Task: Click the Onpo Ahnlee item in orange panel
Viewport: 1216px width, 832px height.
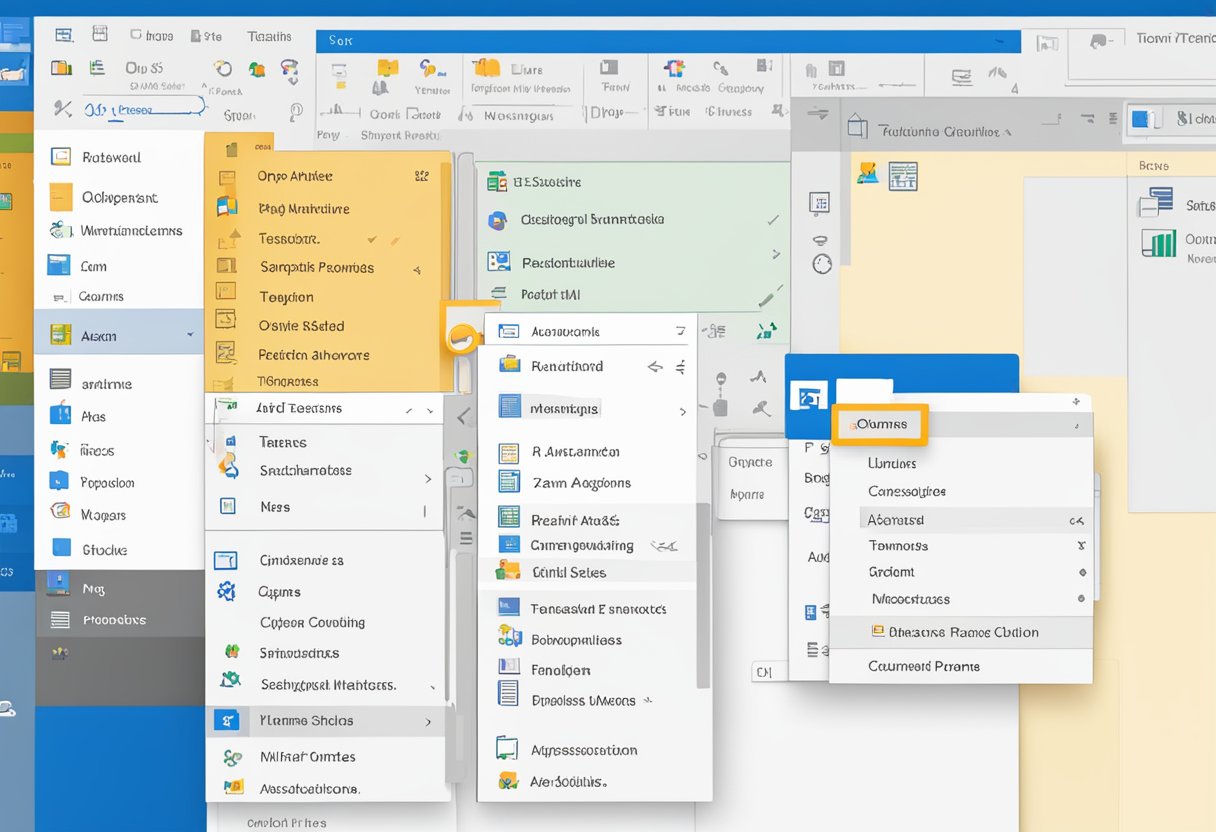Action: 295,176
